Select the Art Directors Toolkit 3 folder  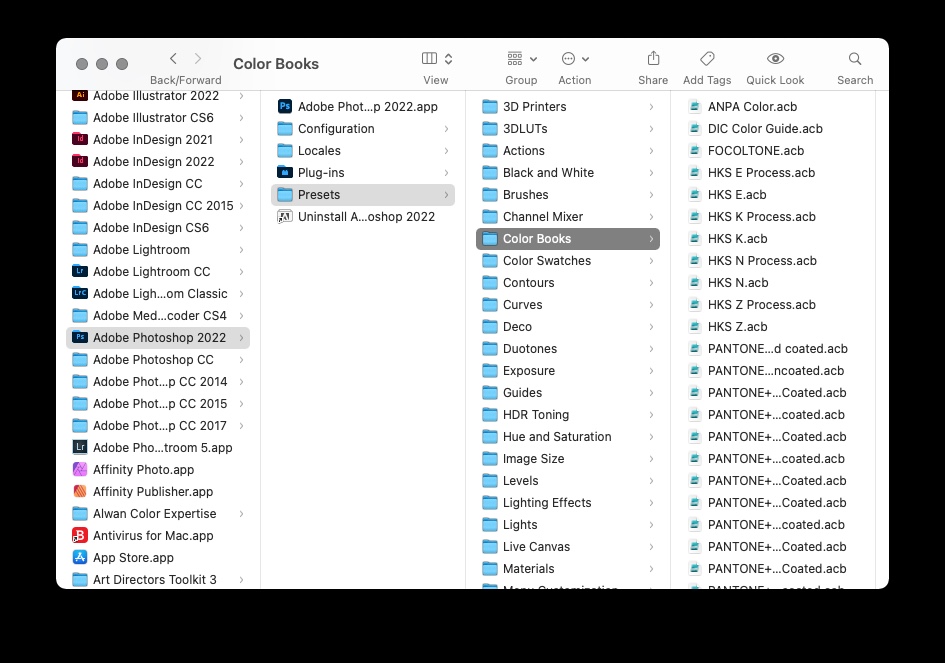click(158, 579)
